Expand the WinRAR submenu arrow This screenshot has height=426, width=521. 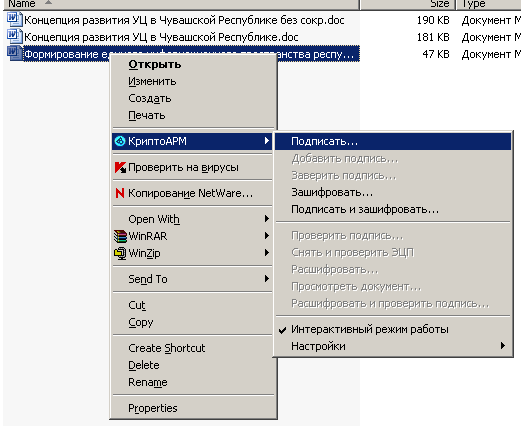266,236
